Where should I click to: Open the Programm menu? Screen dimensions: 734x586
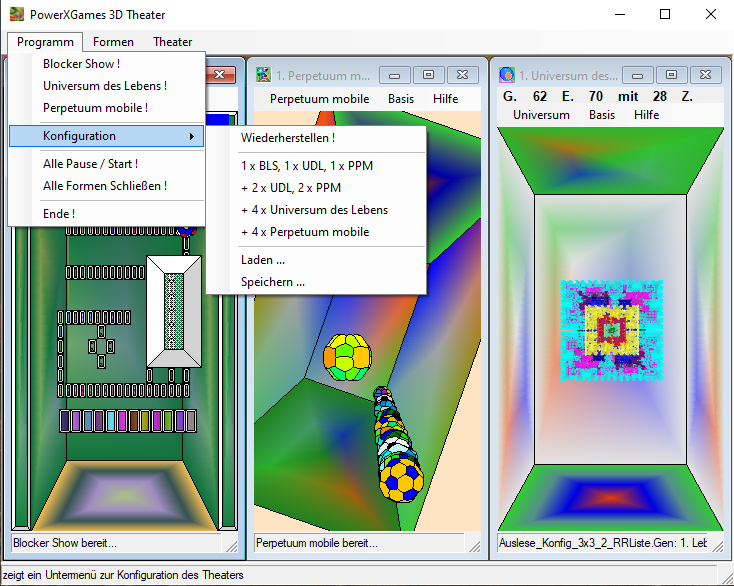click(x=45, y=42)
